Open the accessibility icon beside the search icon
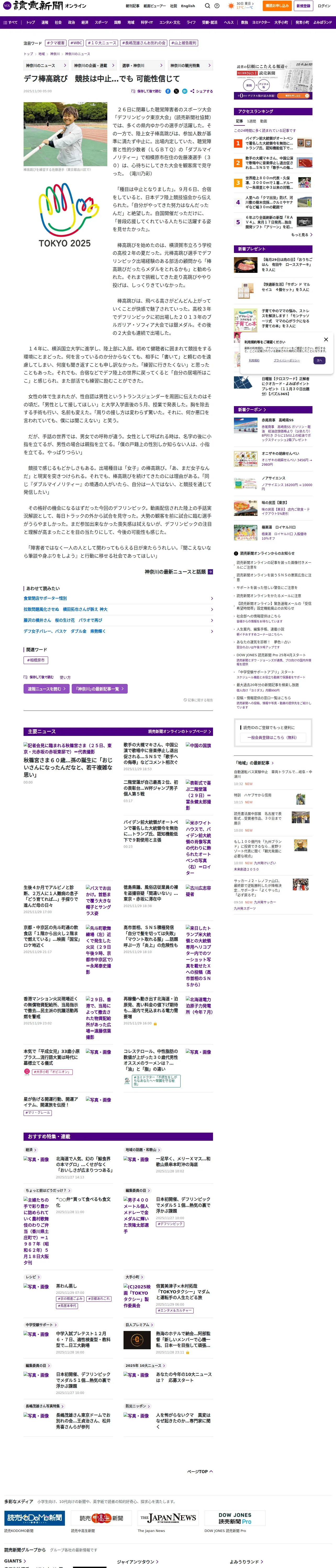This screenshot has height=1568, width=336. [x=217, y=5]
